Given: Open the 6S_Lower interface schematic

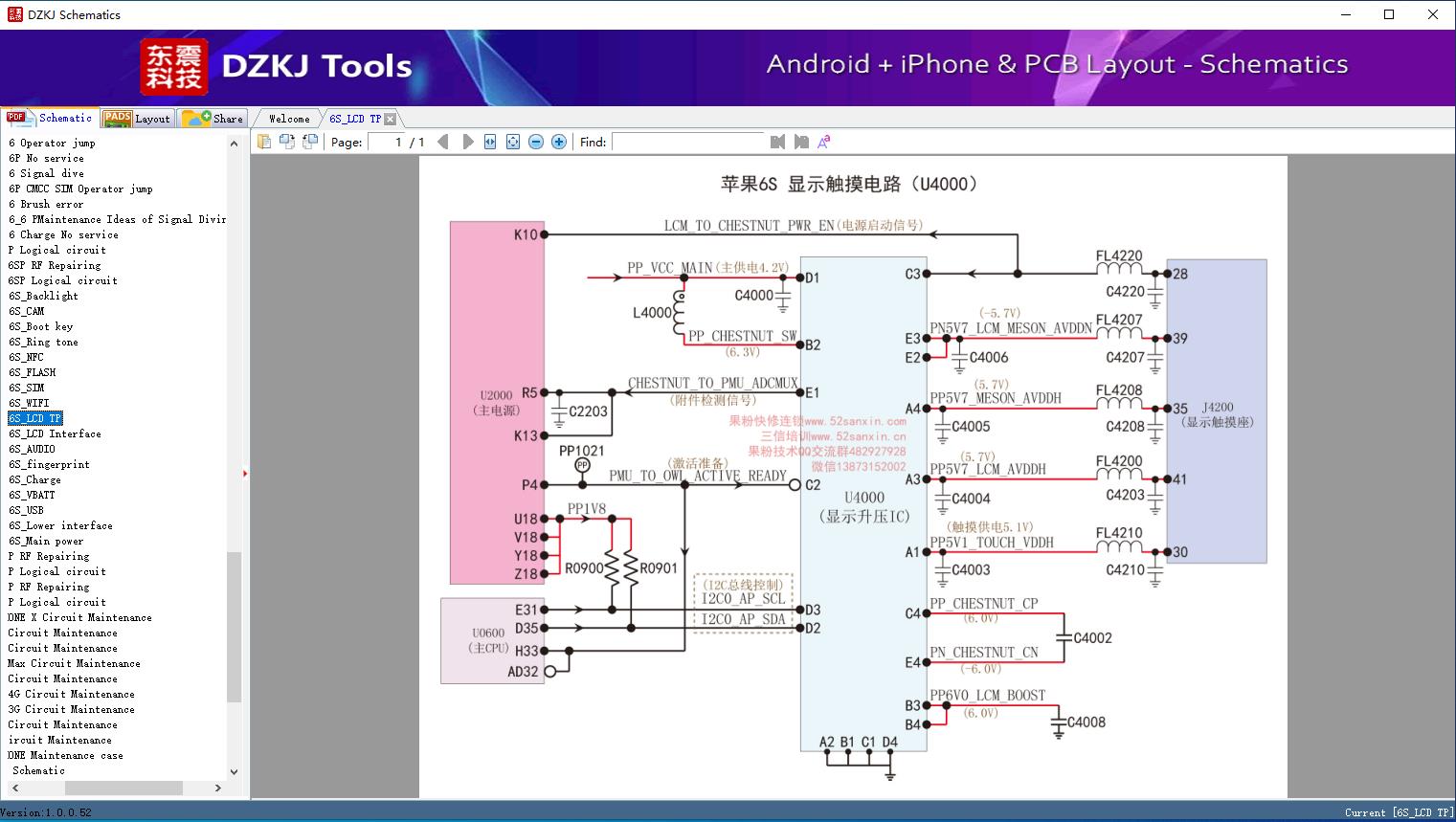Looking at the screenshot, I should click(60, 525).
